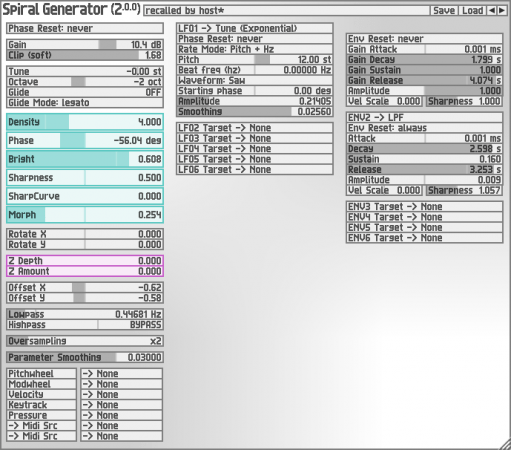Click the Rotate X slider
Viewport: 511px width, 450px height.
tap(85, 234)
